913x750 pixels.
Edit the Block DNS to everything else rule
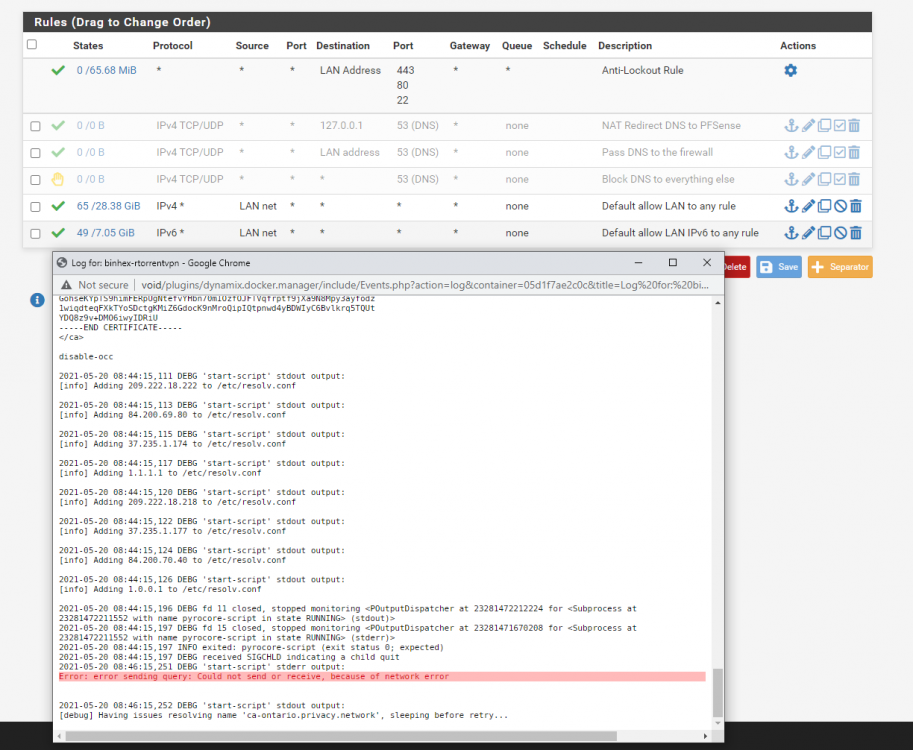tap(808, 179)
